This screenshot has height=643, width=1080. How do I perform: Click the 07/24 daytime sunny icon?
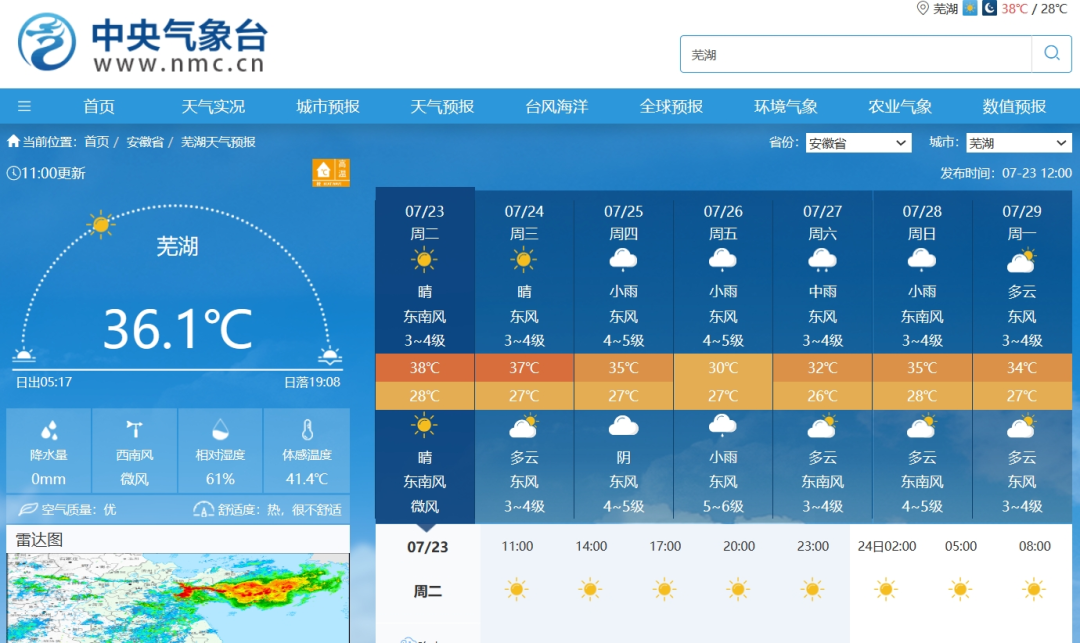pos(523,260)
